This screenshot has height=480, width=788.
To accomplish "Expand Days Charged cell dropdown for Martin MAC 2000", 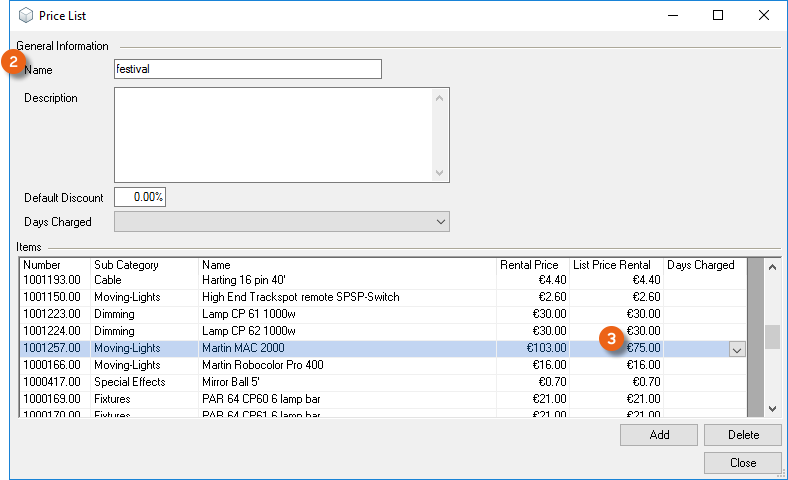I will [736, 349].
